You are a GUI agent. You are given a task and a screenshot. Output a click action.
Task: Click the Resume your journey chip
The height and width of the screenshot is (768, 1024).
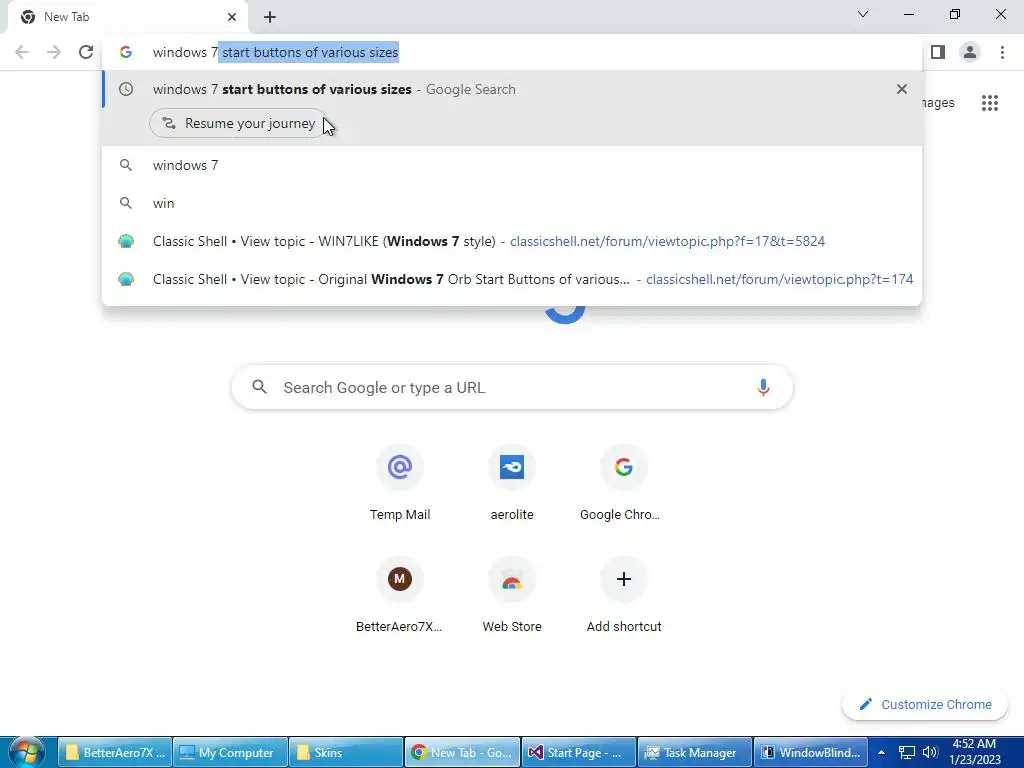pyautogui.click(x=239, y=123)
